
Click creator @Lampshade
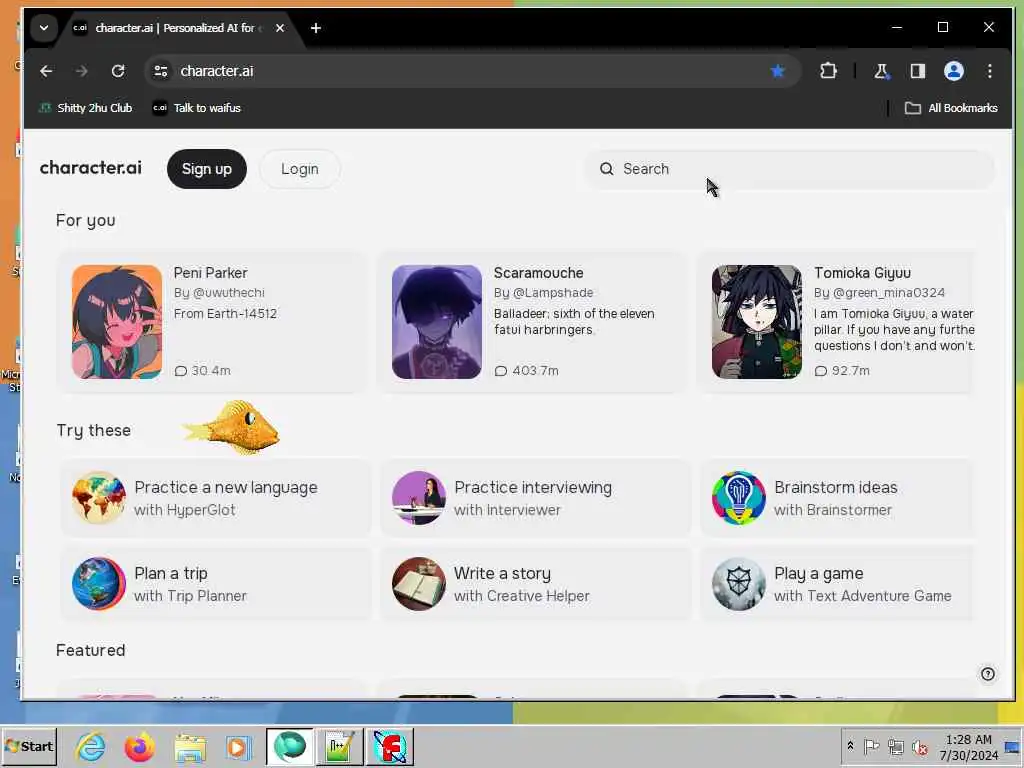[x=553, y=293]
